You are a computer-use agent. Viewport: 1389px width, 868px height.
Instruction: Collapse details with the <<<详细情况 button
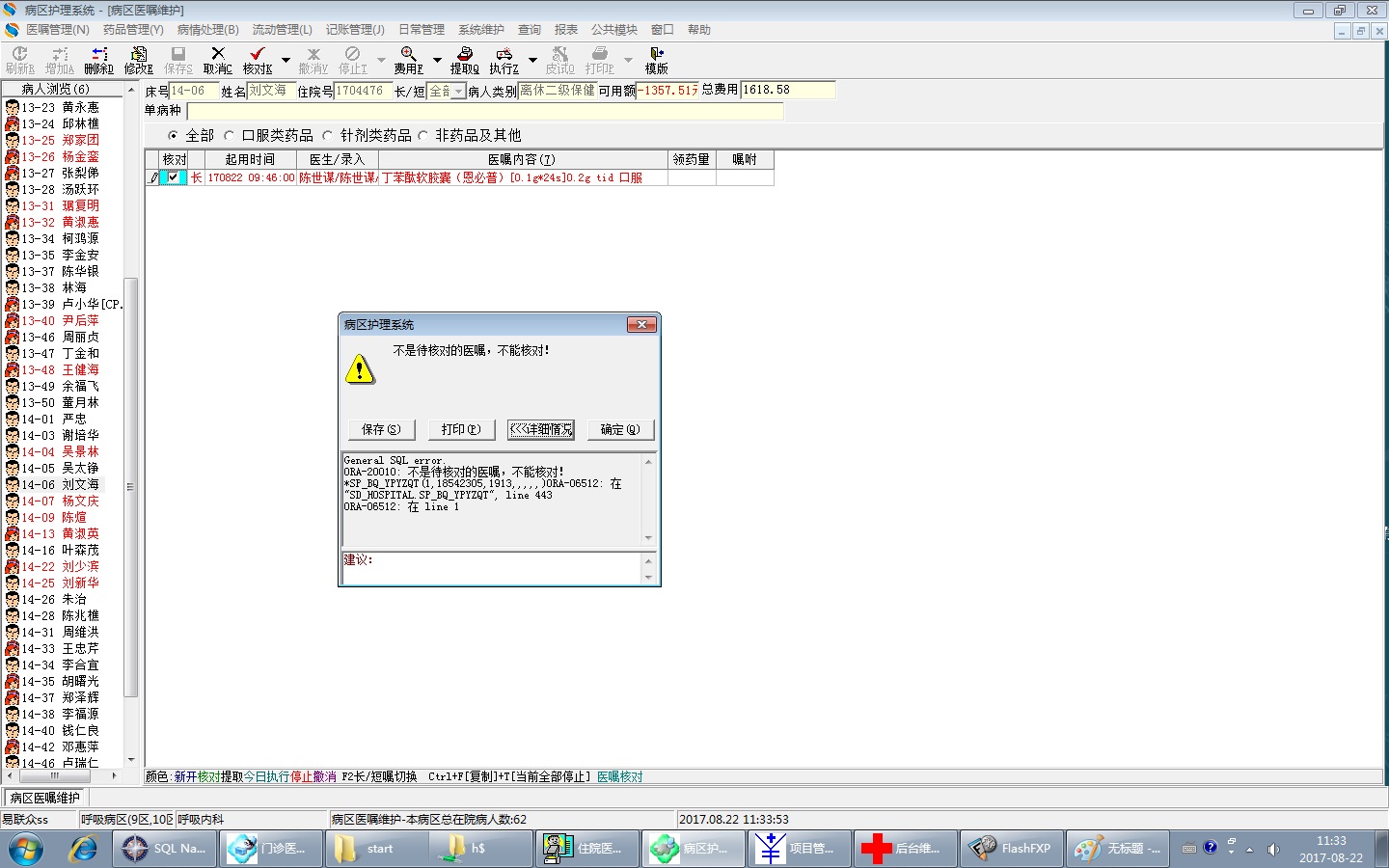pos(541,429)
